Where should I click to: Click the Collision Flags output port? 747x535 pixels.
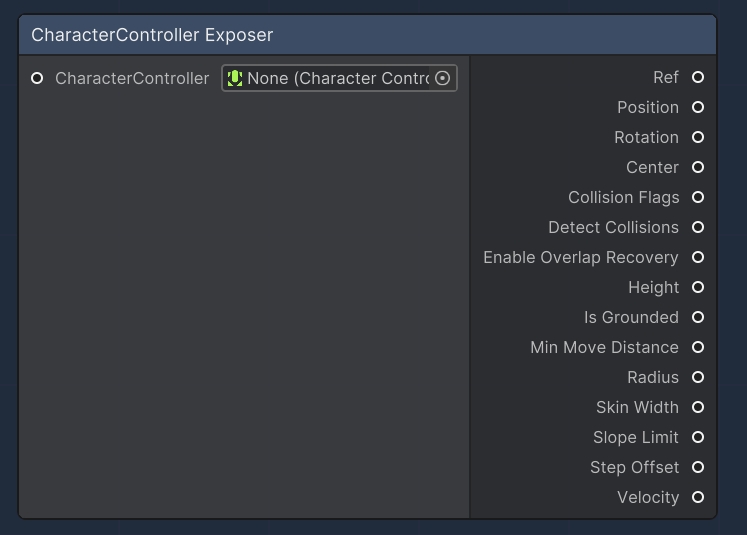[x=698, y=197]
